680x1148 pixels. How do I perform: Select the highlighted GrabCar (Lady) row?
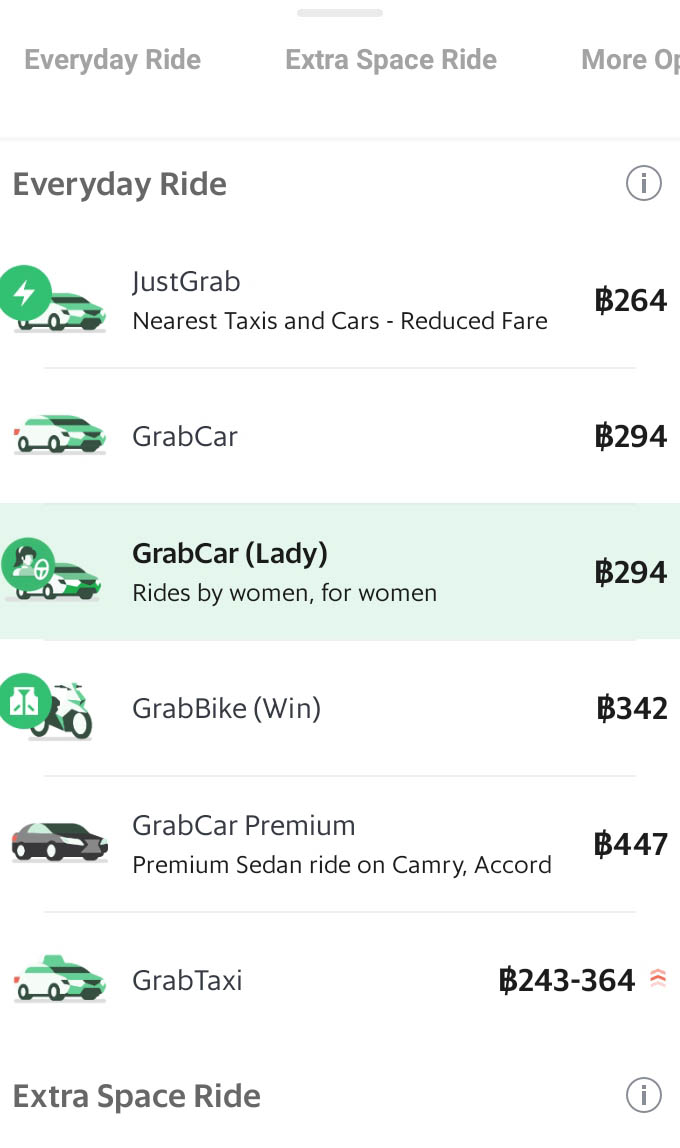[x=340, y=570]
